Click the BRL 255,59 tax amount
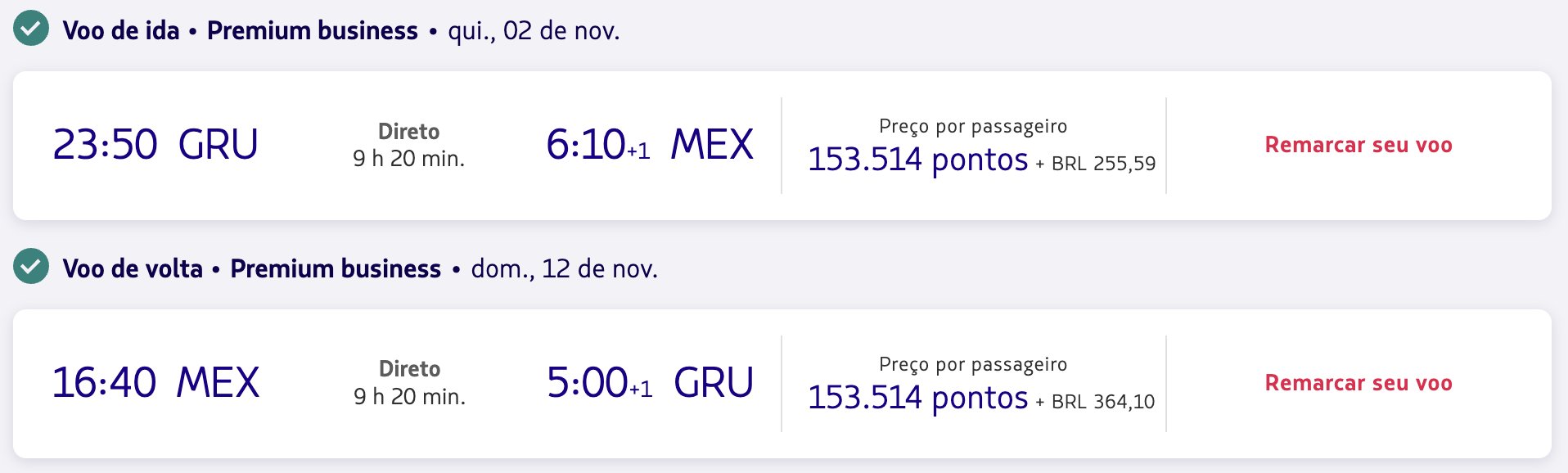This screenshot has height=473, width=1568. click(x=1103, y=164)
